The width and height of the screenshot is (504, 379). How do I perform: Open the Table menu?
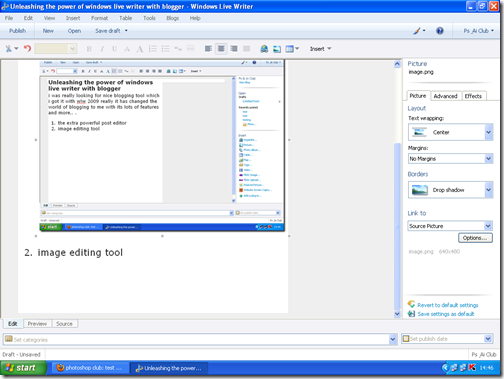tap(126, 18)
